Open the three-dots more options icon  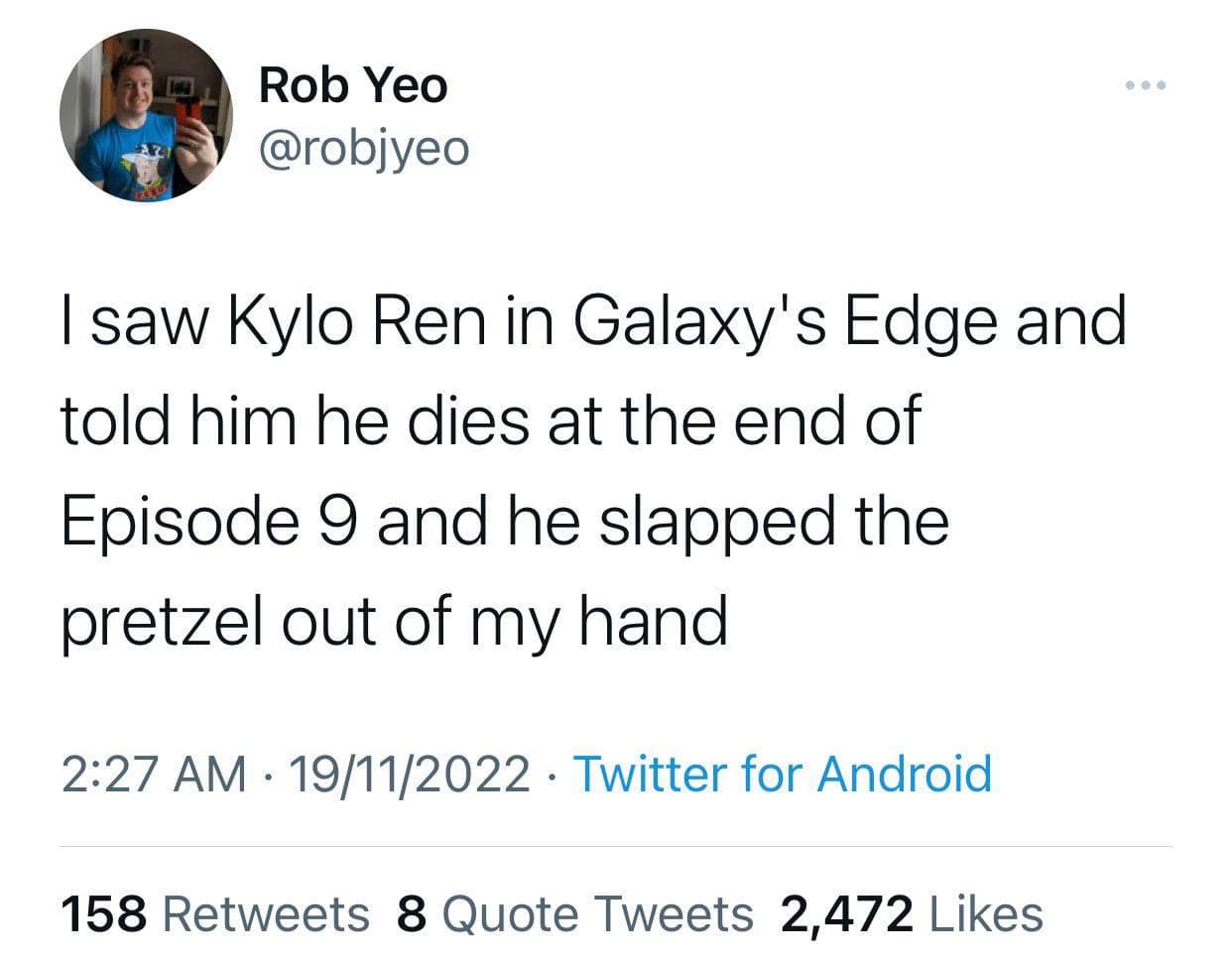click(x=1146, y=87)
